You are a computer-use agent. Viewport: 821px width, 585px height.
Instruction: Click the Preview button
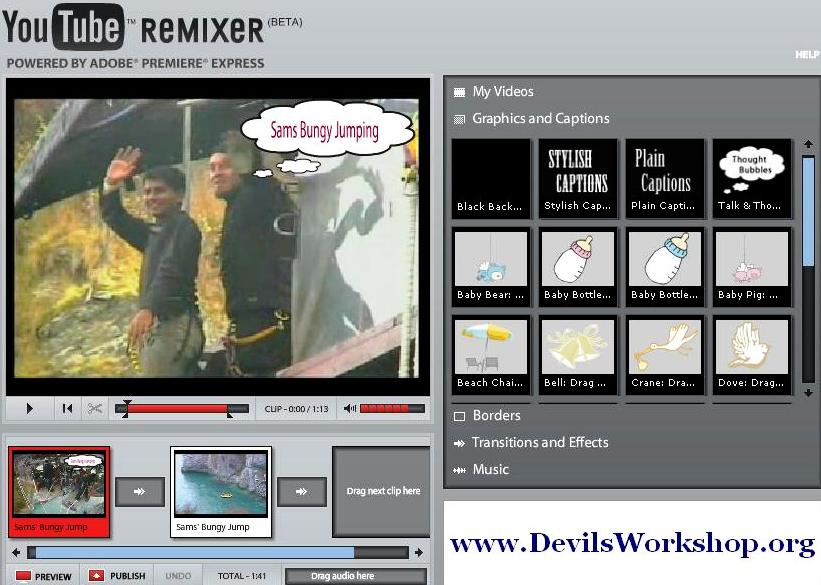[44, 576]
